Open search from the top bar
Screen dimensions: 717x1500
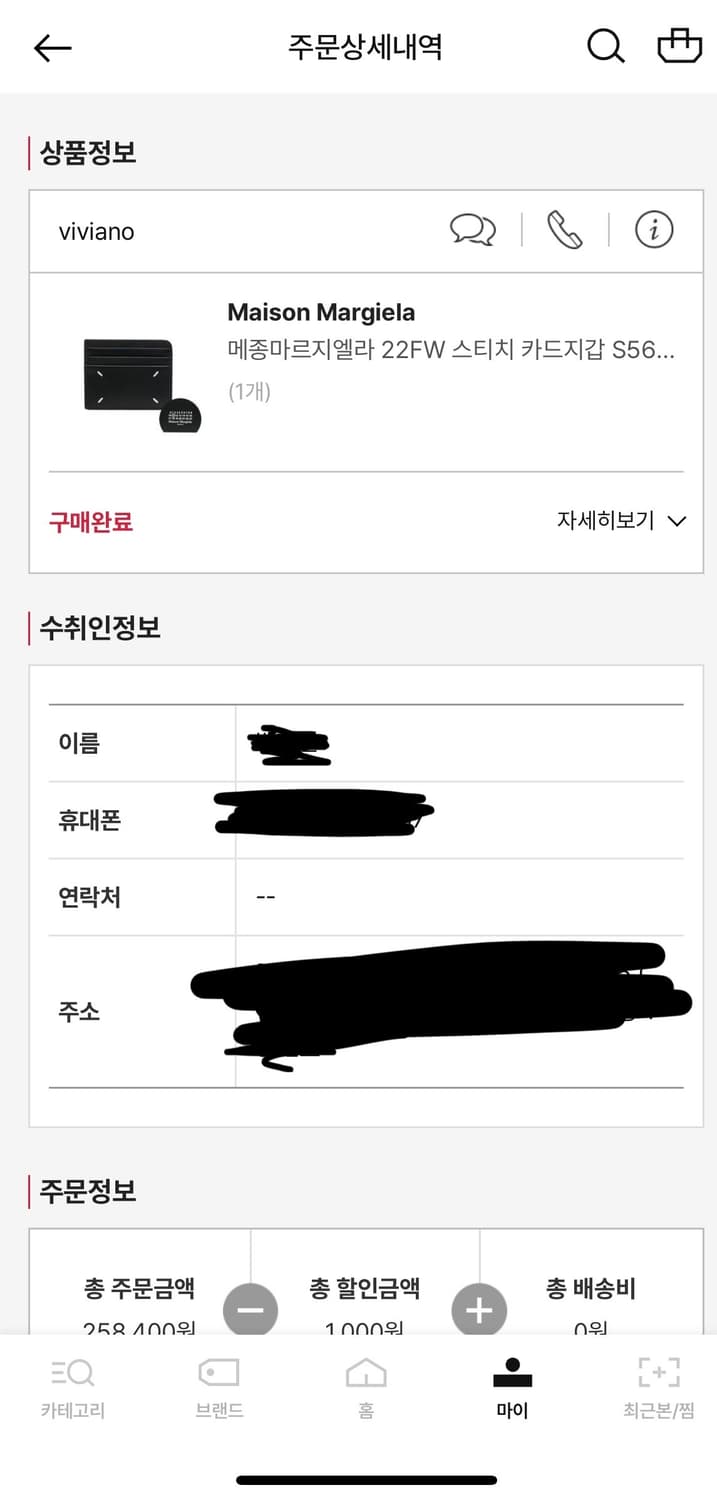(605, 46)
